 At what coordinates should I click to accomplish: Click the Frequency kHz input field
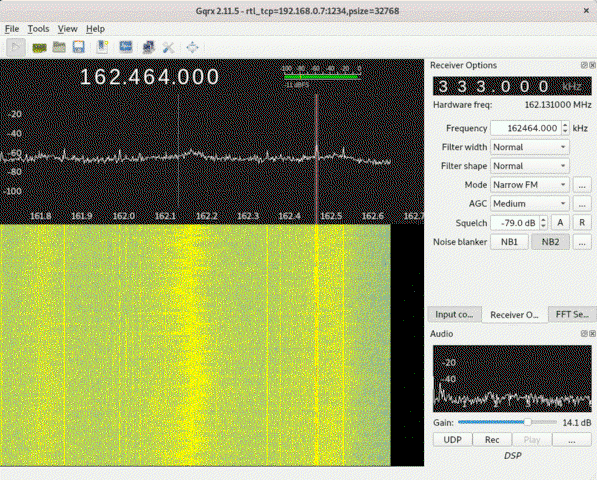[x=526, y=128]
